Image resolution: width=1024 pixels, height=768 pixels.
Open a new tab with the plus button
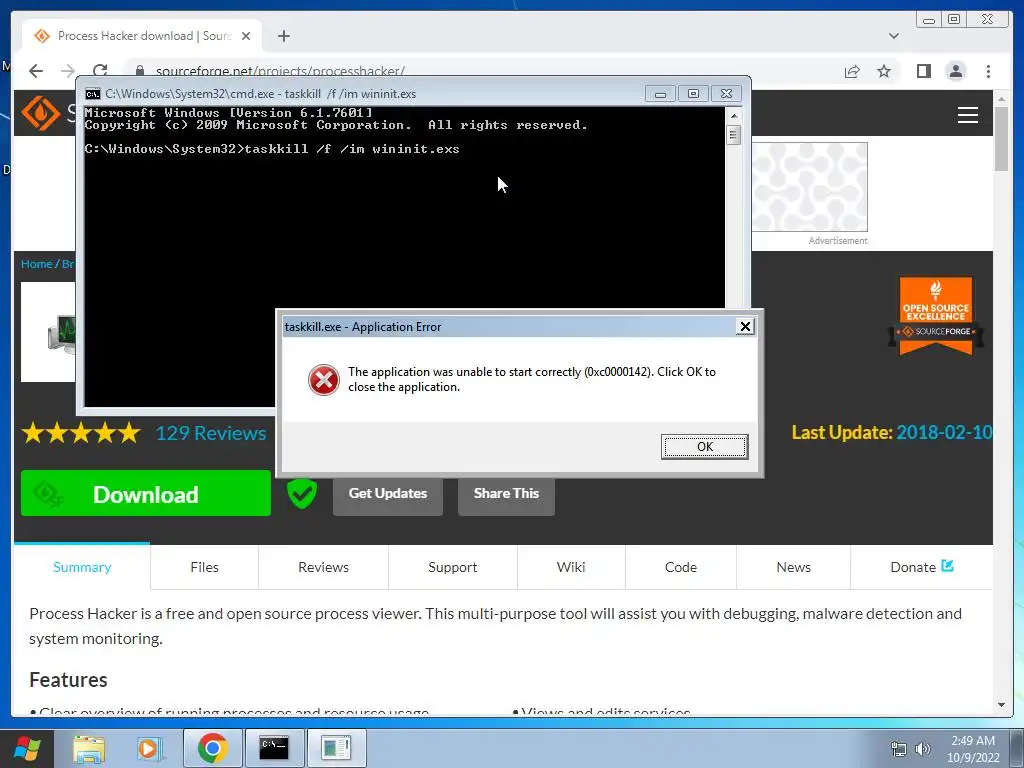click(283, 36)
